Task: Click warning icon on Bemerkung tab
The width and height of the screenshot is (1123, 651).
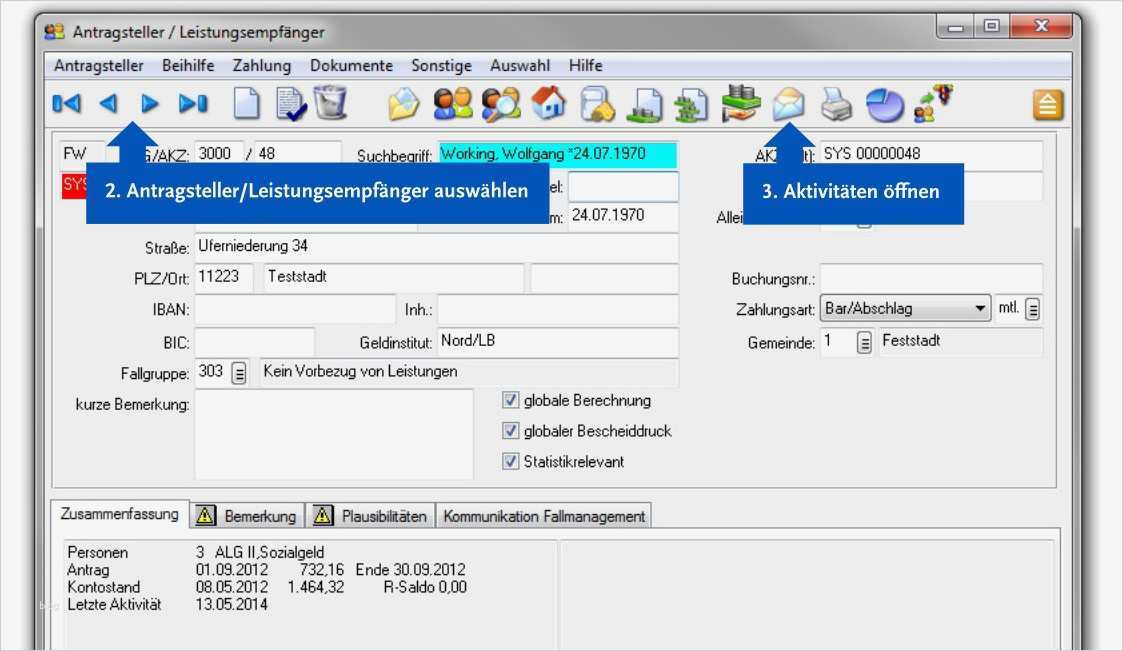Action: point(206,515)
